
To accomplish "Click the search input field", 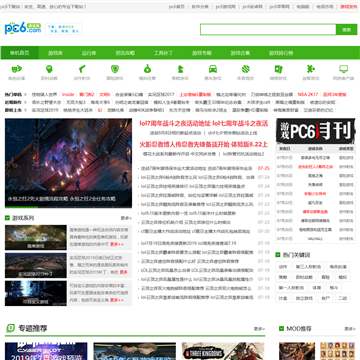I will pos(268,29).
